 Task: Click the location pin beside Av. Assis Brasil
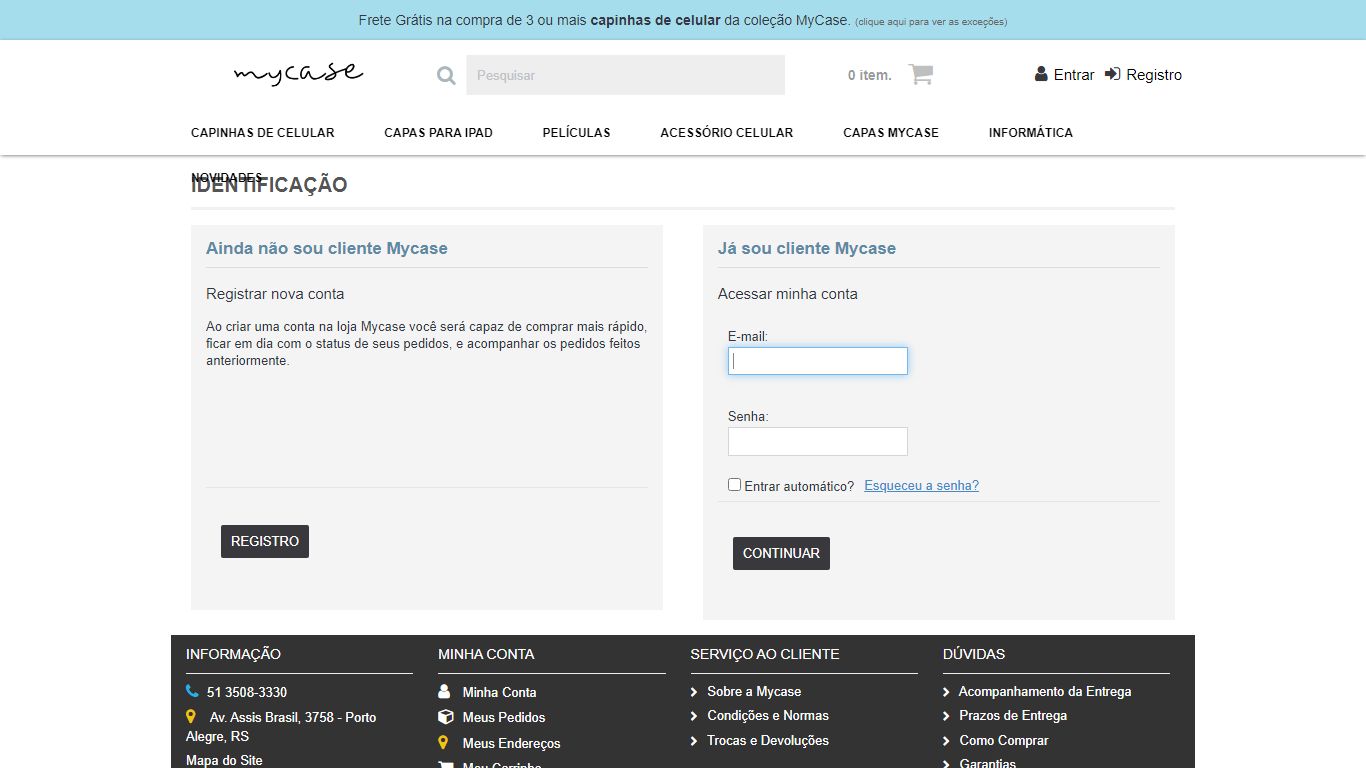tap(193, 716)
